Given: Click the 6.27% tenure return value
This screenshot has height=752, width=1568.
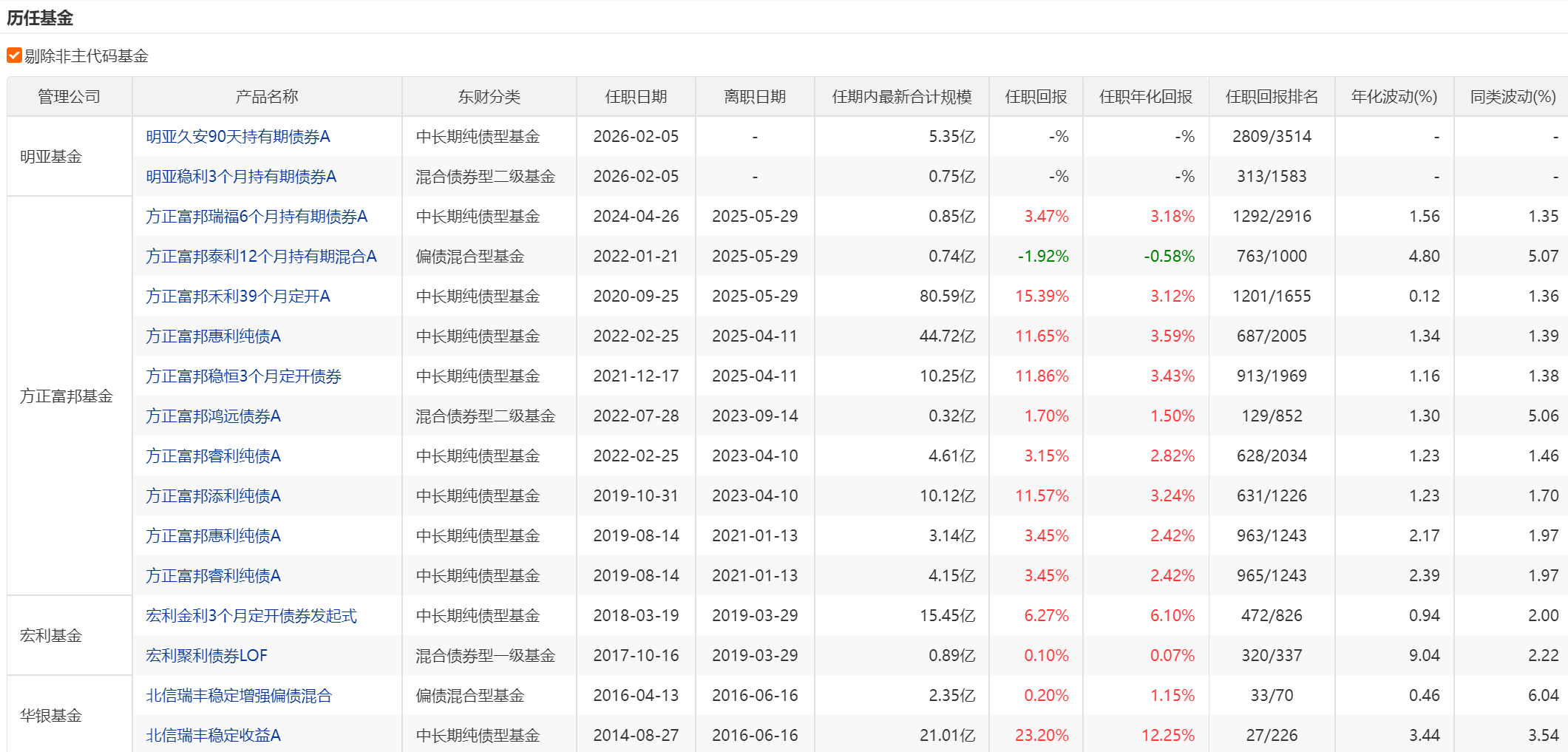Looking at the screenshot, I should [1046, 616].
